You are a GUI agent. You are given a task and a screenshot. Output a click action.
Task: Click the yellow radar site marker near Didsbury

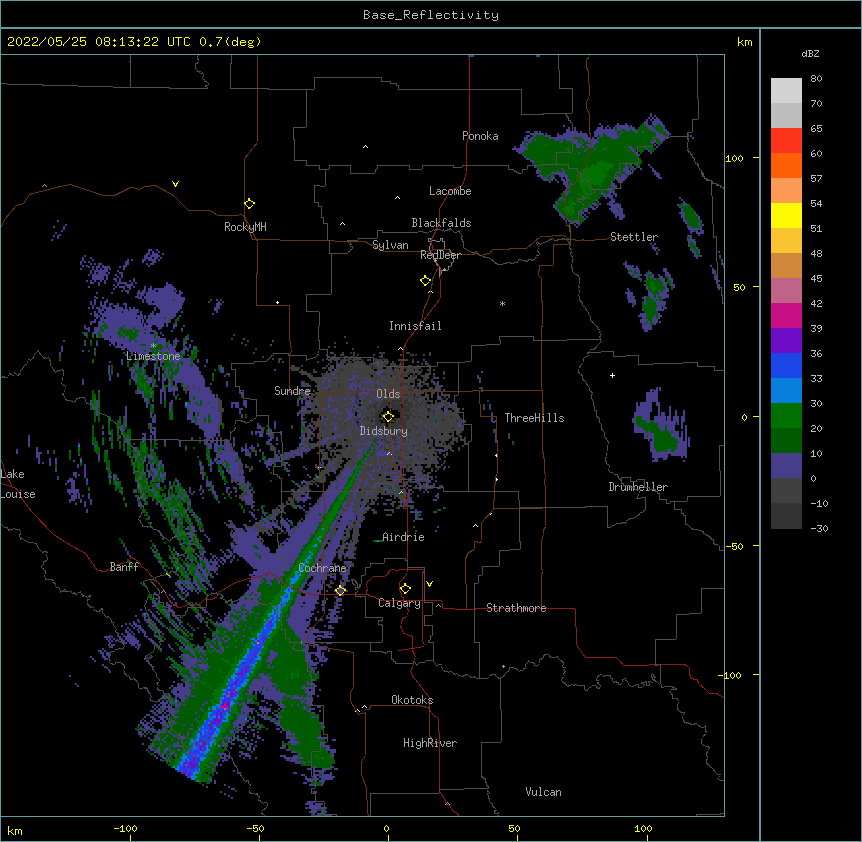(388, 417)
